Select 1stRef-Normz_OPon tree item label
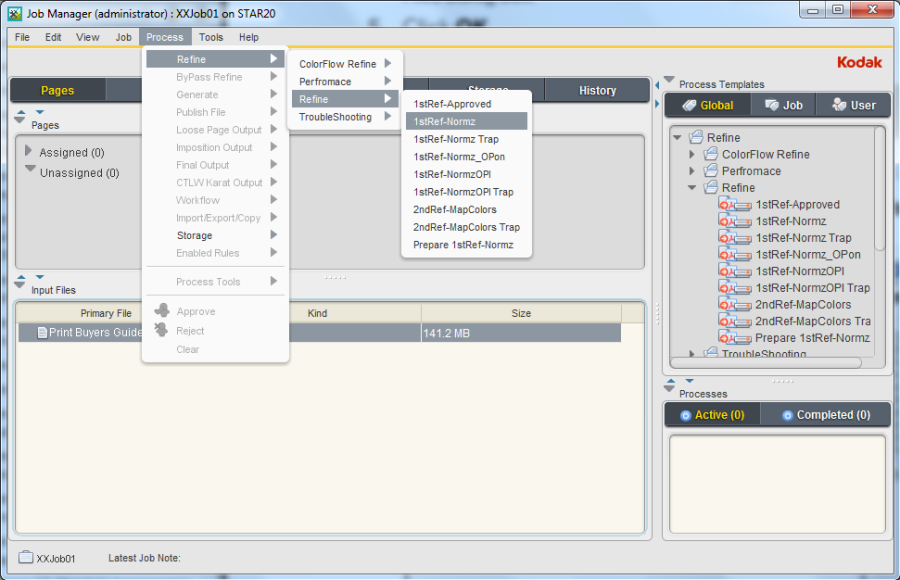Viewport: 900px width, 580px height. pyautogui.click(x=808, y=254)
